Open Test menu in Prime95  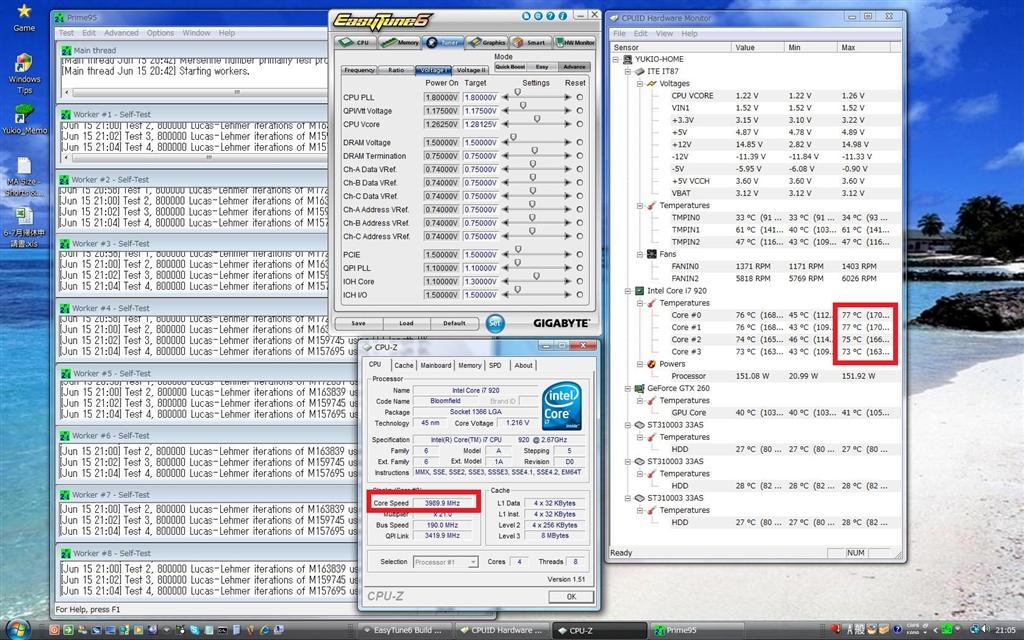(x=67, y=33)
